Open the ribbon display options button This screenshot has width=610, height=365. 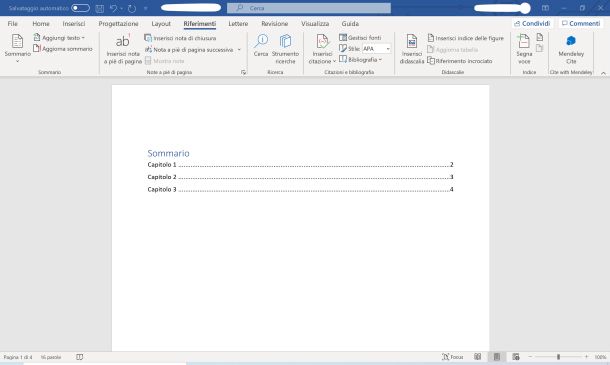click(545, 8)
